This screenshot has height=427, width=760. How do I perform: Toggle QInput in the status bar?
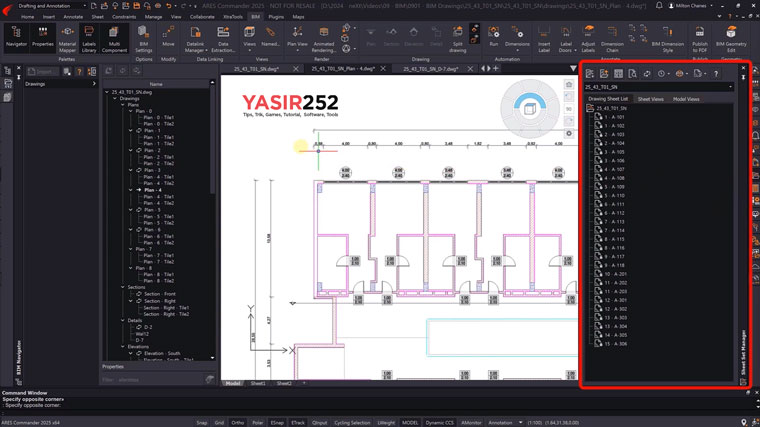click(319, 423)
